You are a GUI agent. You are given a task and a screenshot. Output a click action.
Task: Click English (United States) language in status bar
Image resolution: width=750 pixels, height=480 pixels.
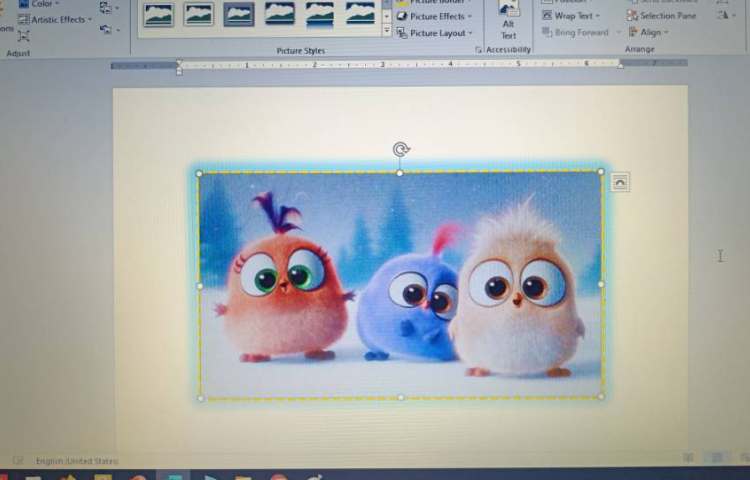click(76, 461)
